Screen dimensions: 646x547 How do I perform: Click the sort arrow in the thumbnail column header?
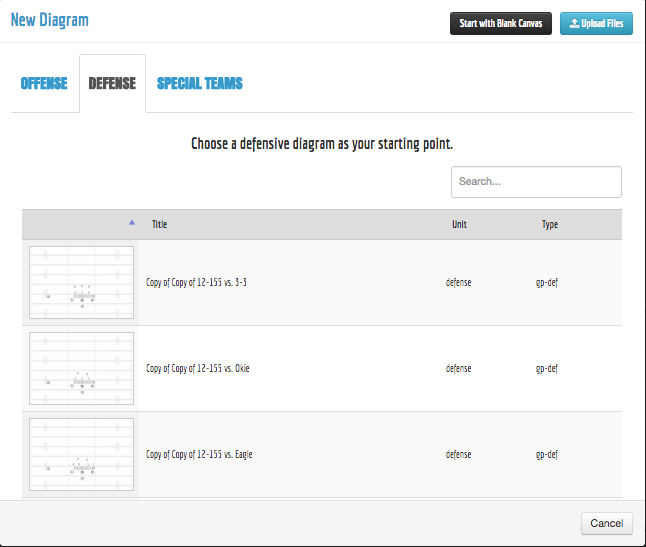tap(131, 224)
